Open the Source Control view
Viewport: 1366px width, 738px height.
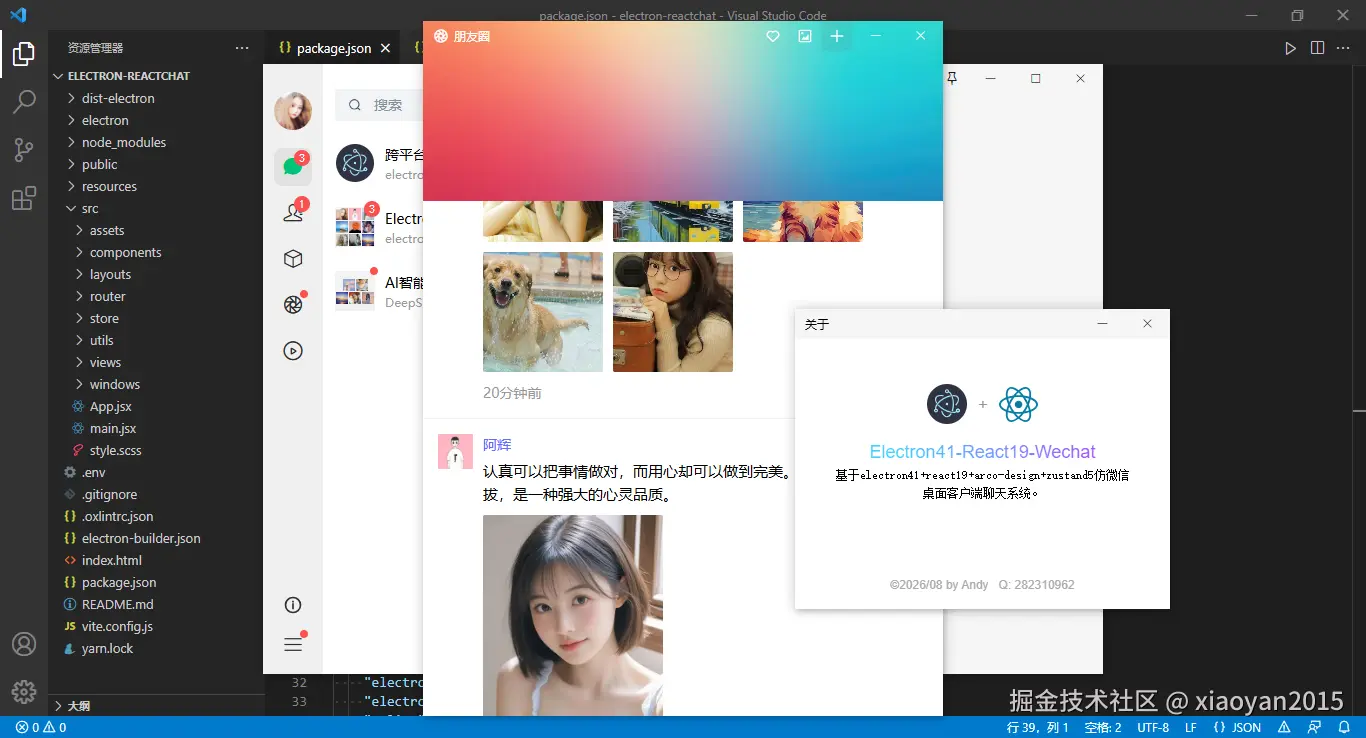click(x=24, y=150)
